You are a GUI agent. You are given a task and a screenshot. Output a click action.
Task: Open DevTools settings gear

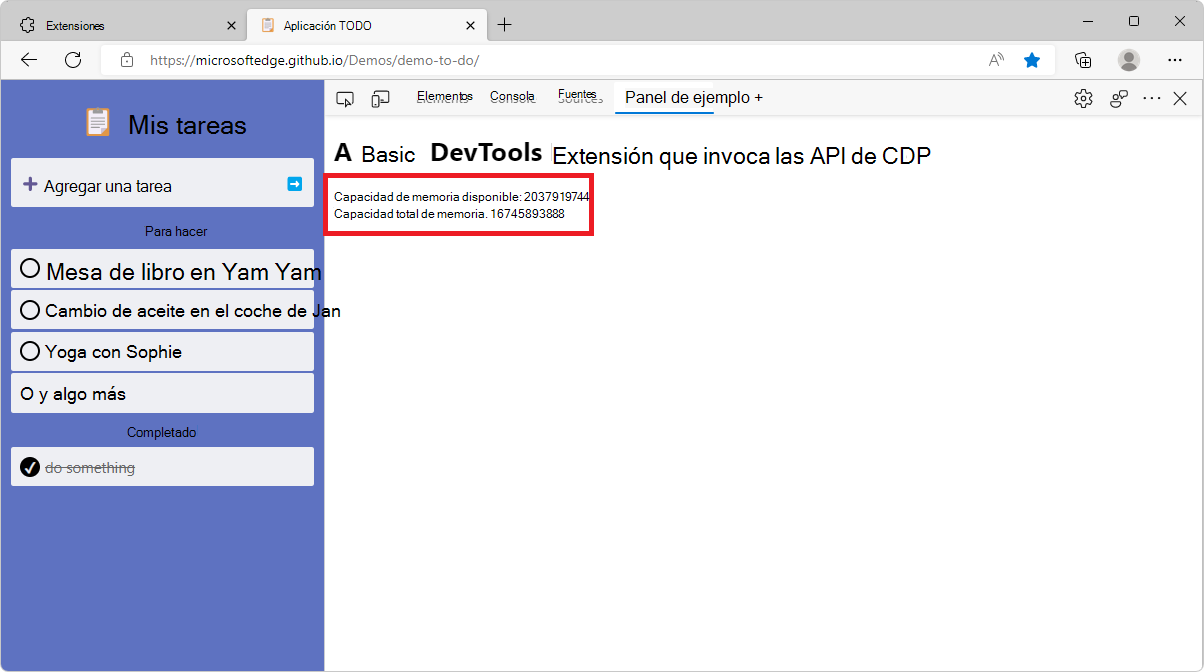1083,98
